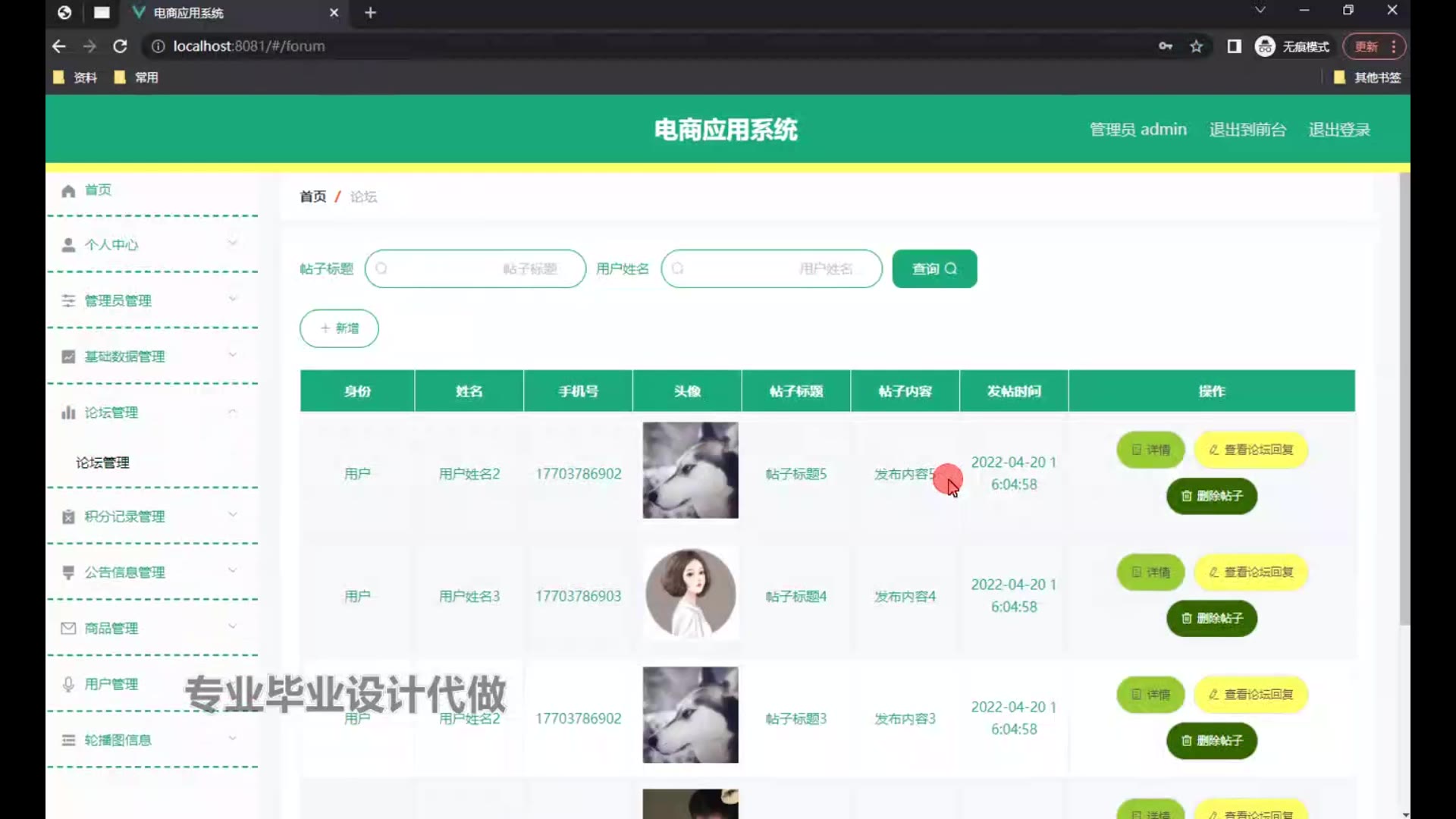1456x819 pixels.
Task: Open the 轮播图信息 menu
Action: click(118, 740)
